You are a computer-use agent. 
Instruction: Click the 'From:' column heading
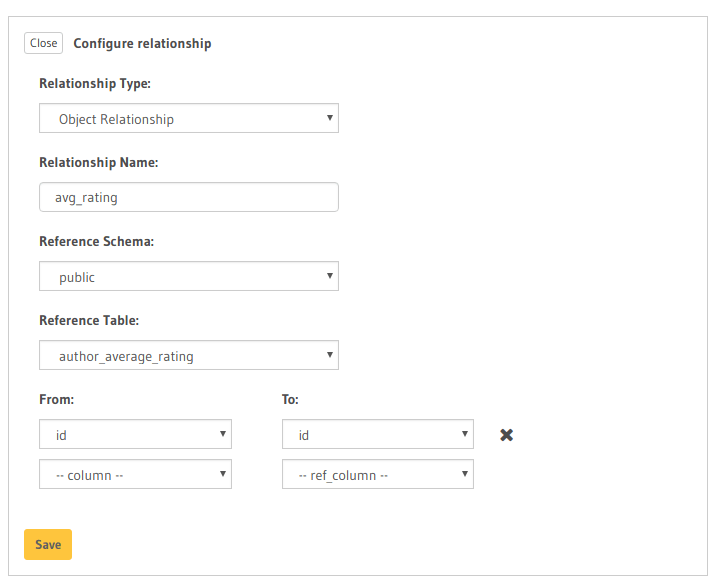(x=57, y=400)
